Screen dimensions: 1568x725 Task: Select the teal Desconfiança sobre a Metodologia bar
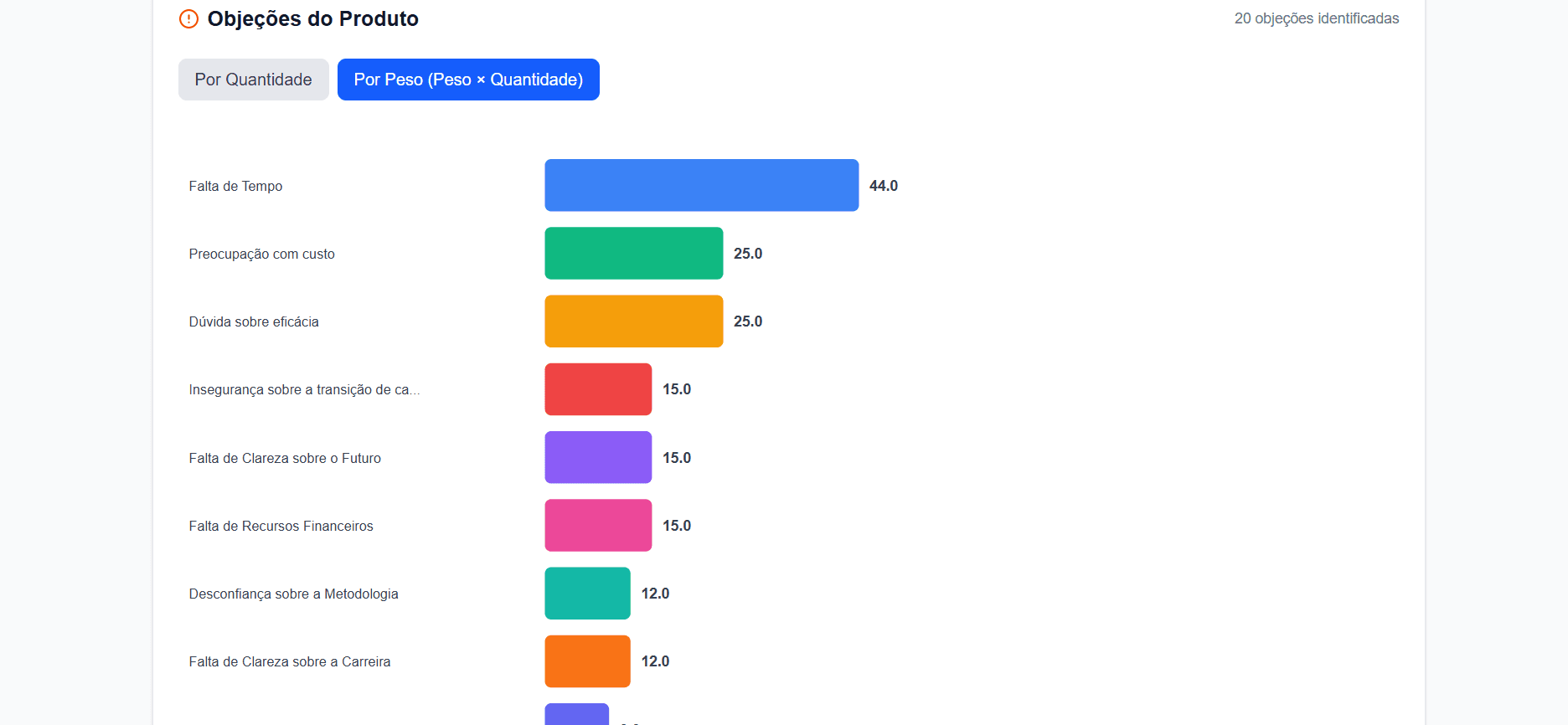point(587,593)
